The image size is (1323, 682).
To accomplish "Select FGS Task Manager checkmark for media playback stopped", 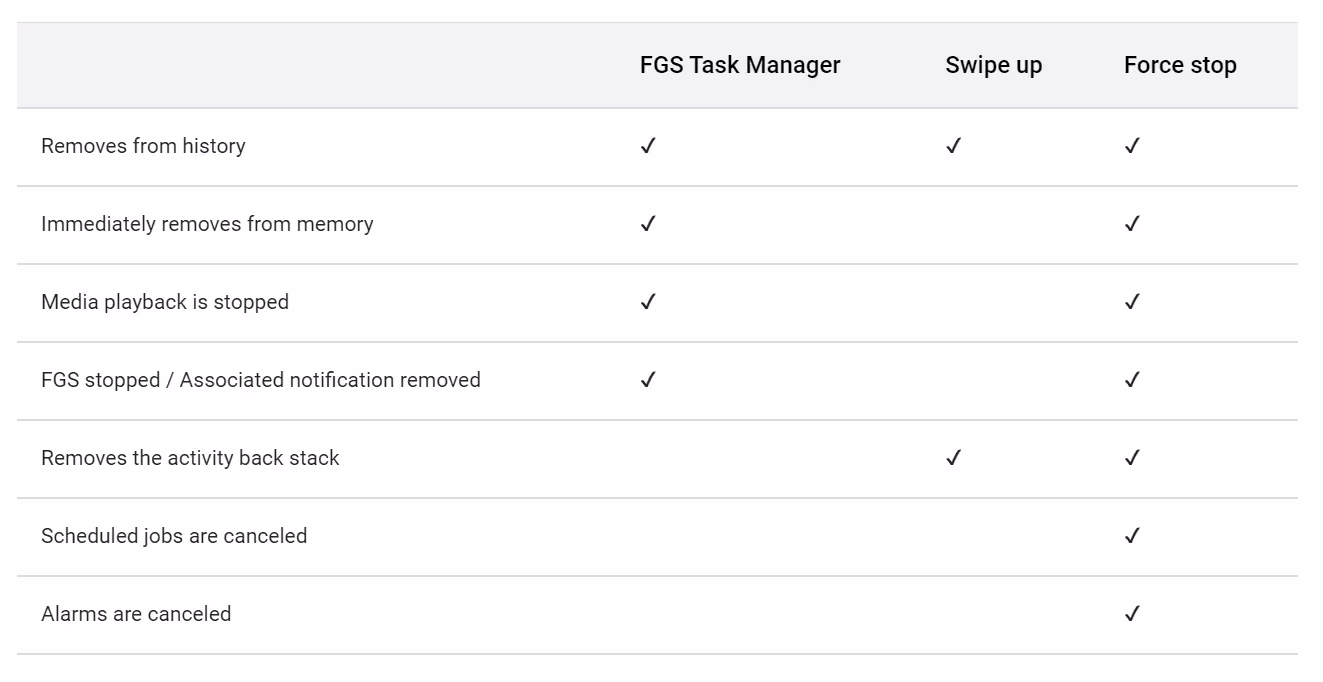I will point(648,302).
